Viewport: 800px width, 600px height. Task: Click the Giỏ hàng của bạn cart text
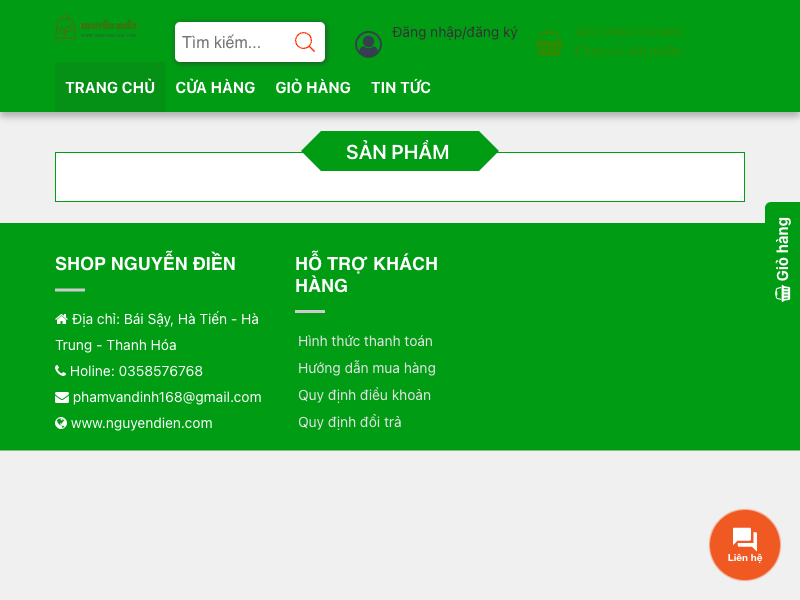[x=628, y=32]
